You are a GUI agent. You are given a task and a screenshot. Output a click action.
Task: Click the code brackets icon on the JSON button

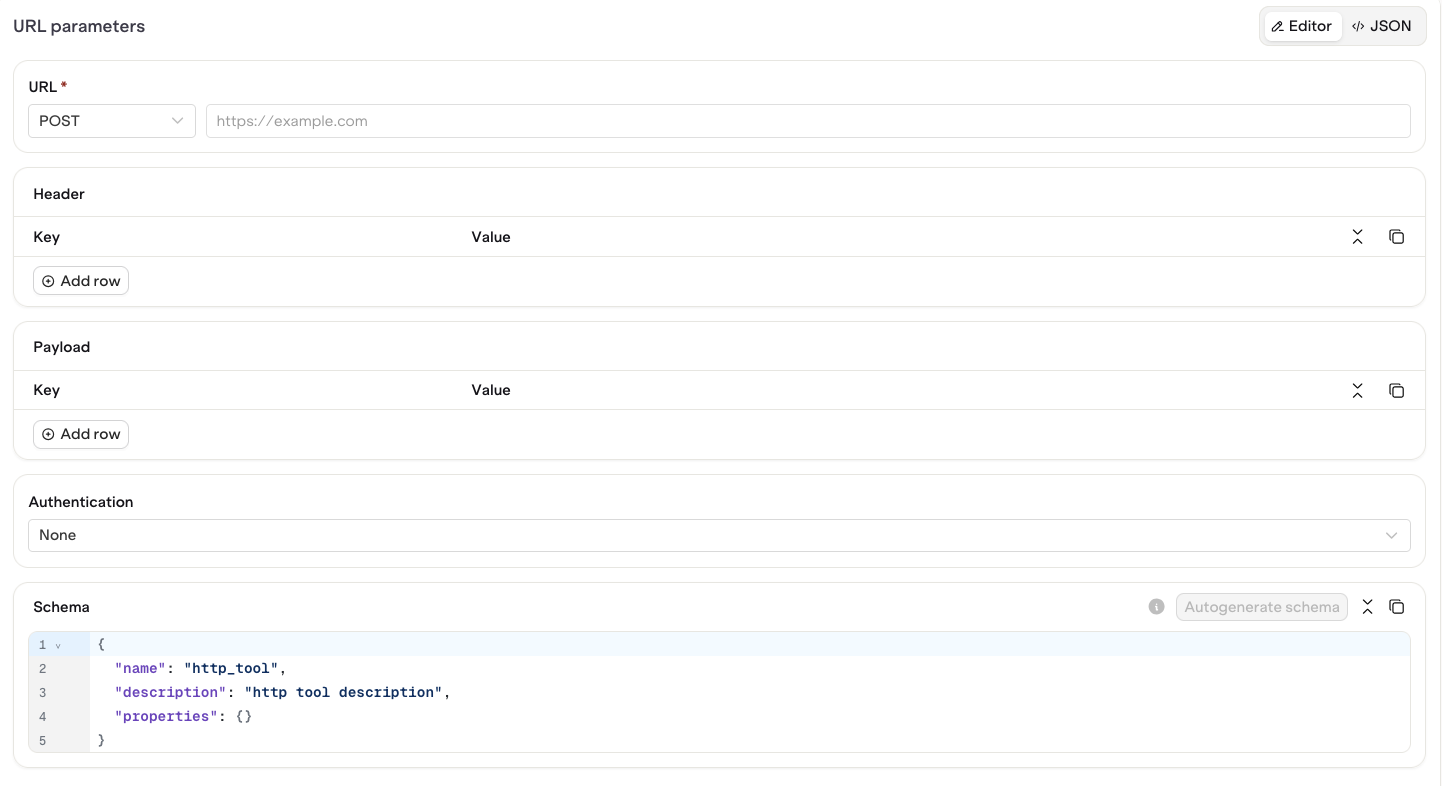coord(1359,25)
